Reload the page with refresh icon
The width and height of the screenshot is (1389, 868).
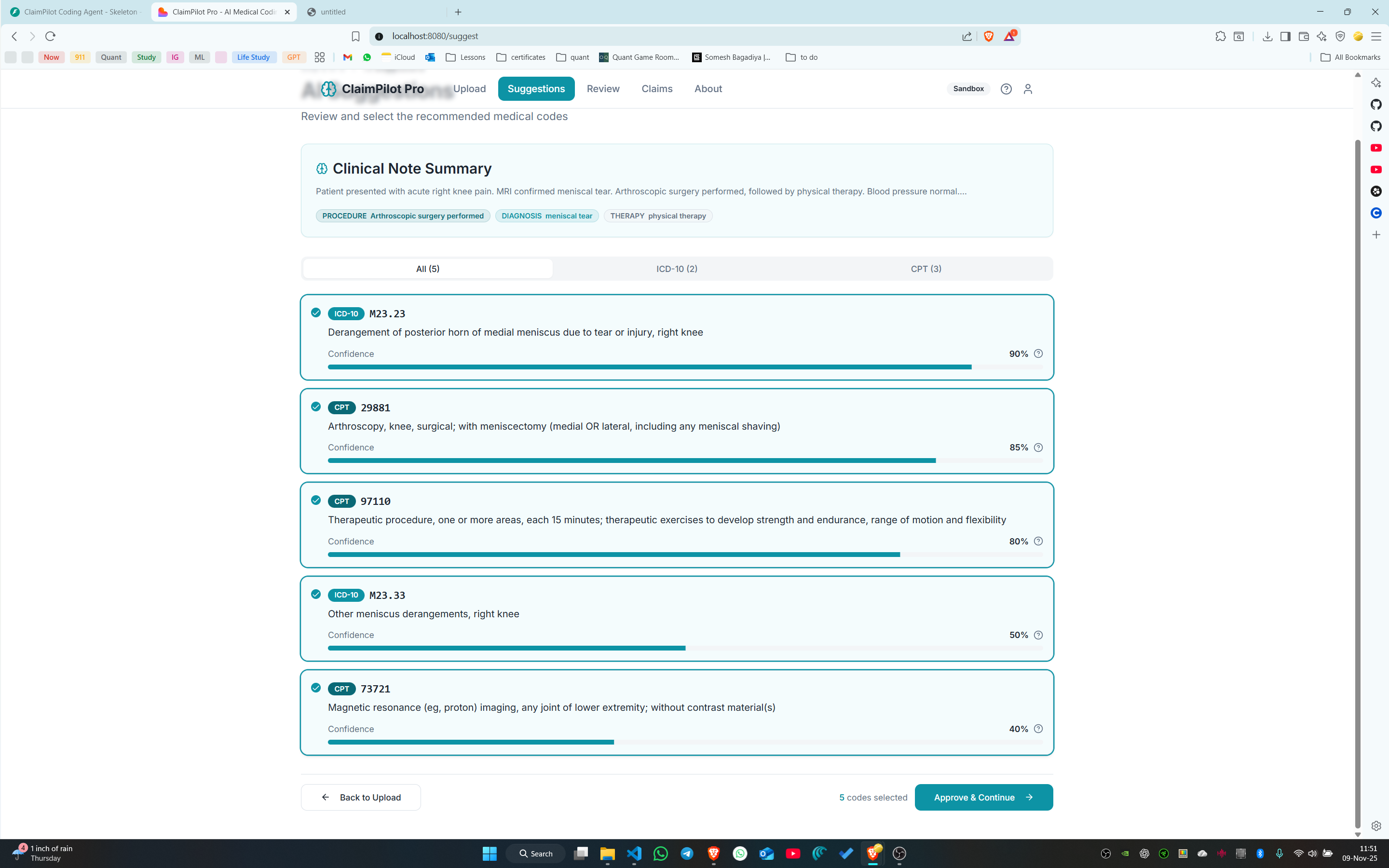[x=51, y=36]
